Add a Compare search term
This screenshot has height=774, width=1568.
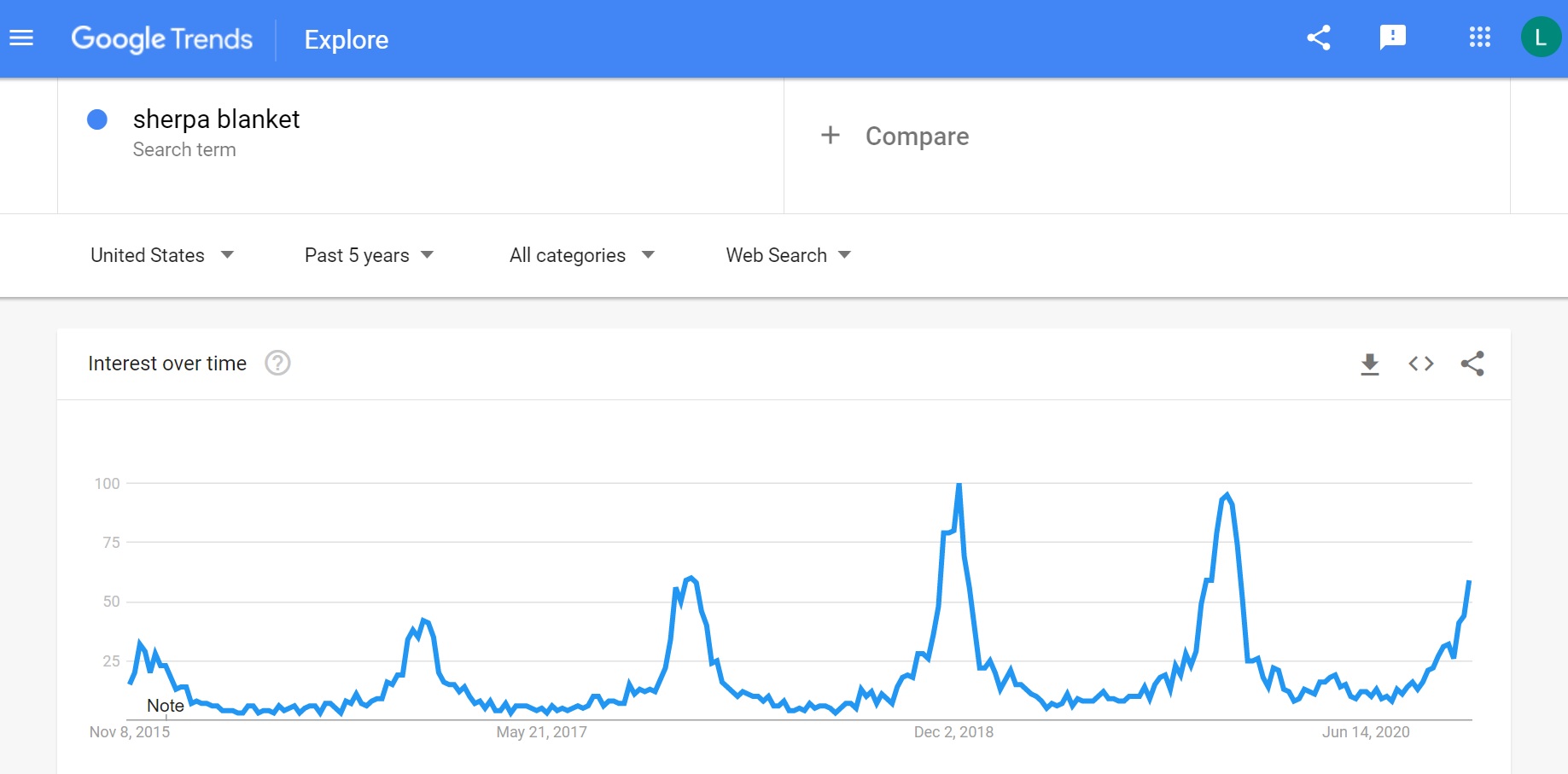point(917,137)
